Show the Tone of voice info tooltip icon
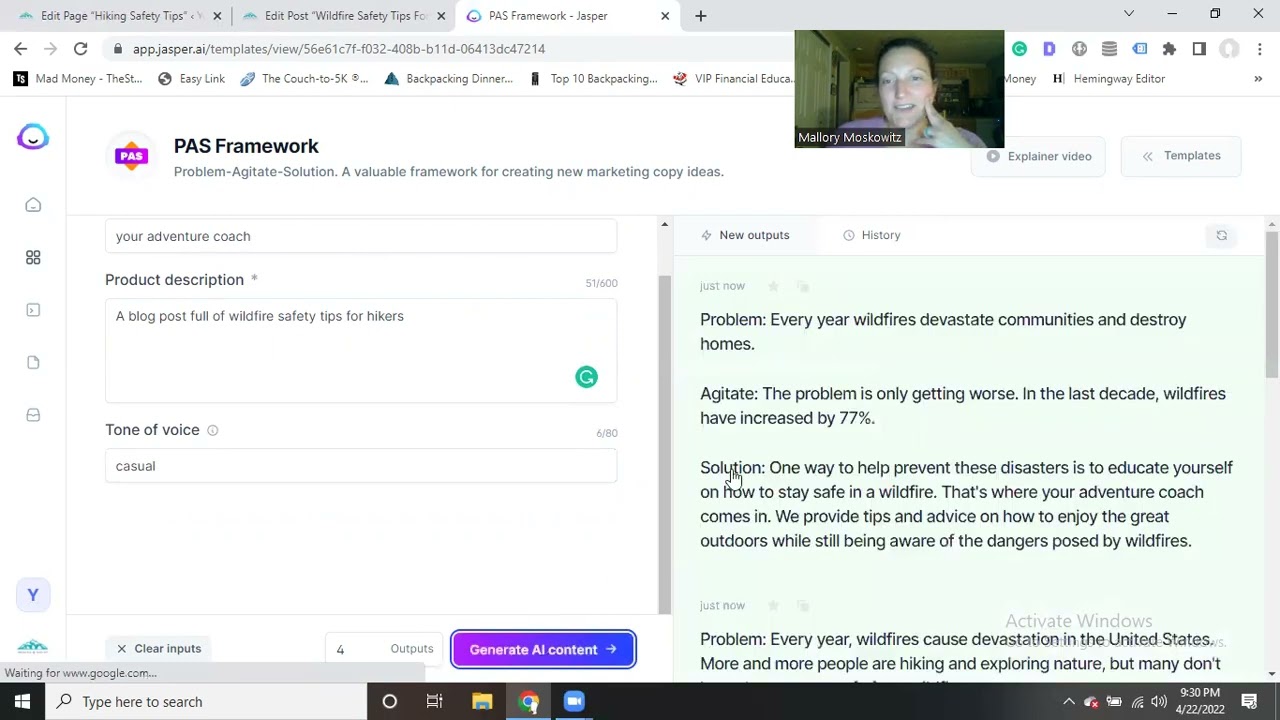 pyautogui.click(x=212, y=430)
